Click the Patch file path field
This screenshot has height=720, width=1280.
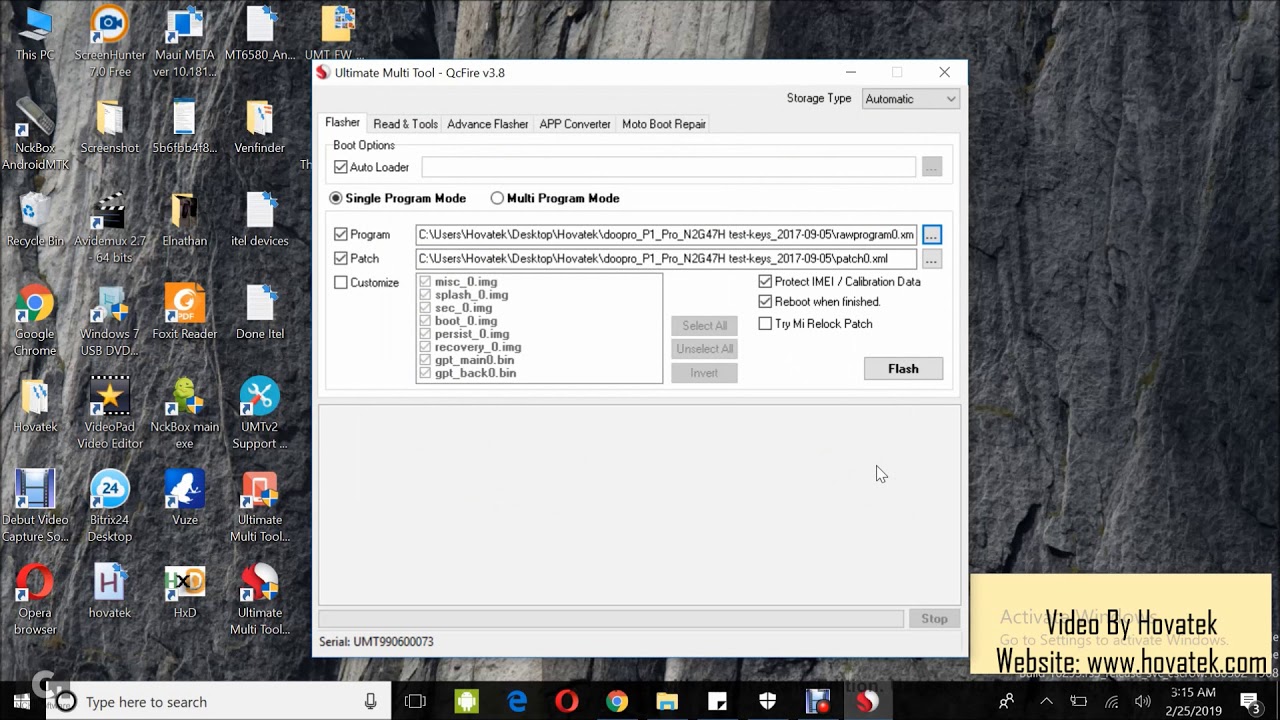[666, 259]
